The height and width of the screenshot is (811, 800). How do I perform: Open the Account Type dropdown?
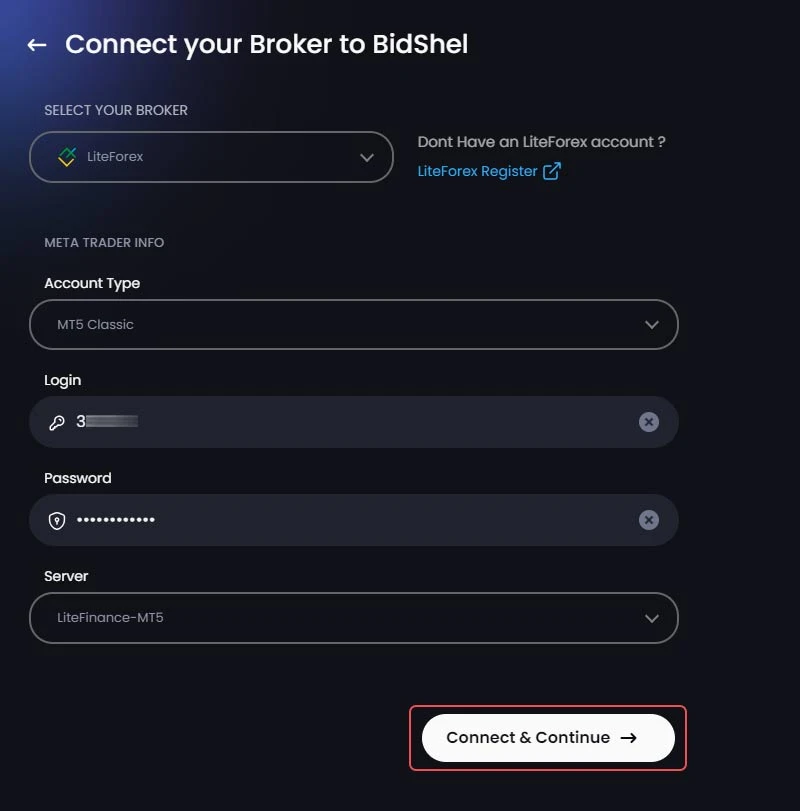(x=352, y=324)
